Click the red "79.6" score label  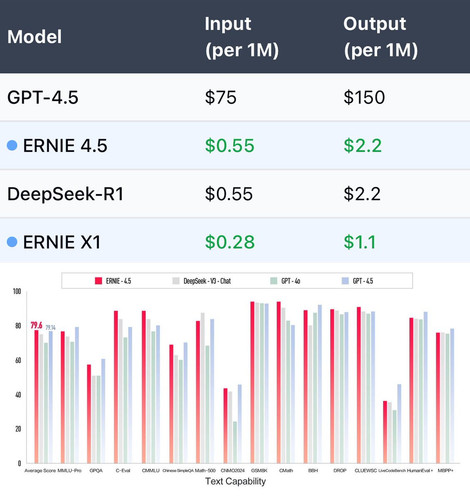[36, 325]
